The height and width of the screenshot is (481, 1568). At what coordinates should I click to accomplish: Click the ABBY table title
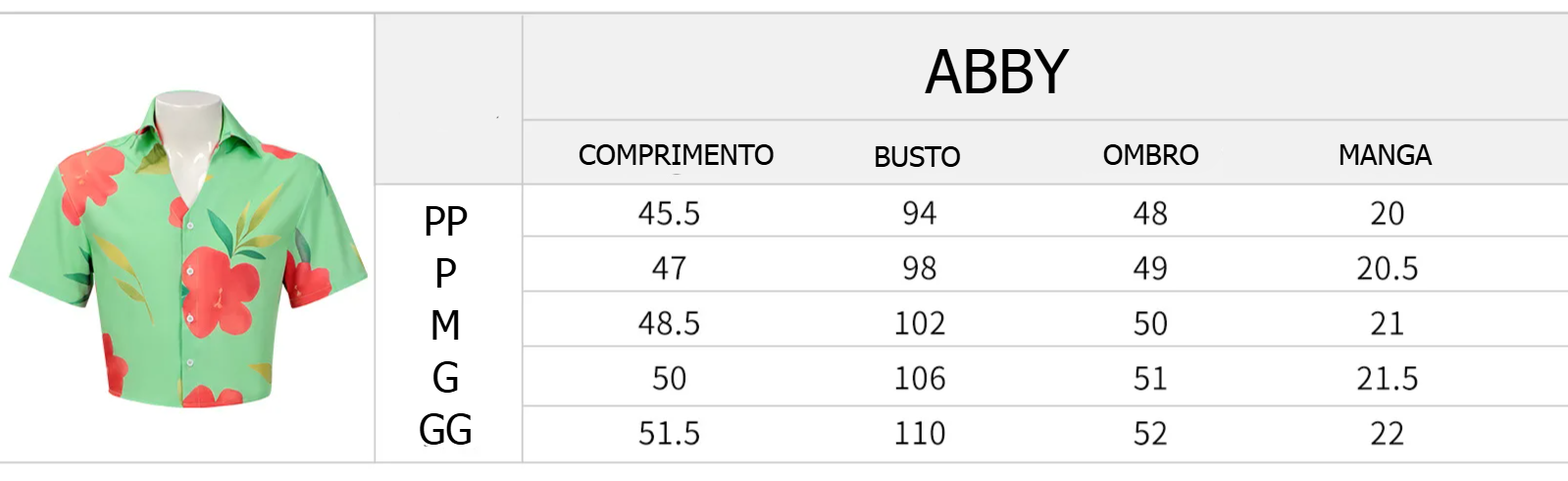tap(996, 72)
